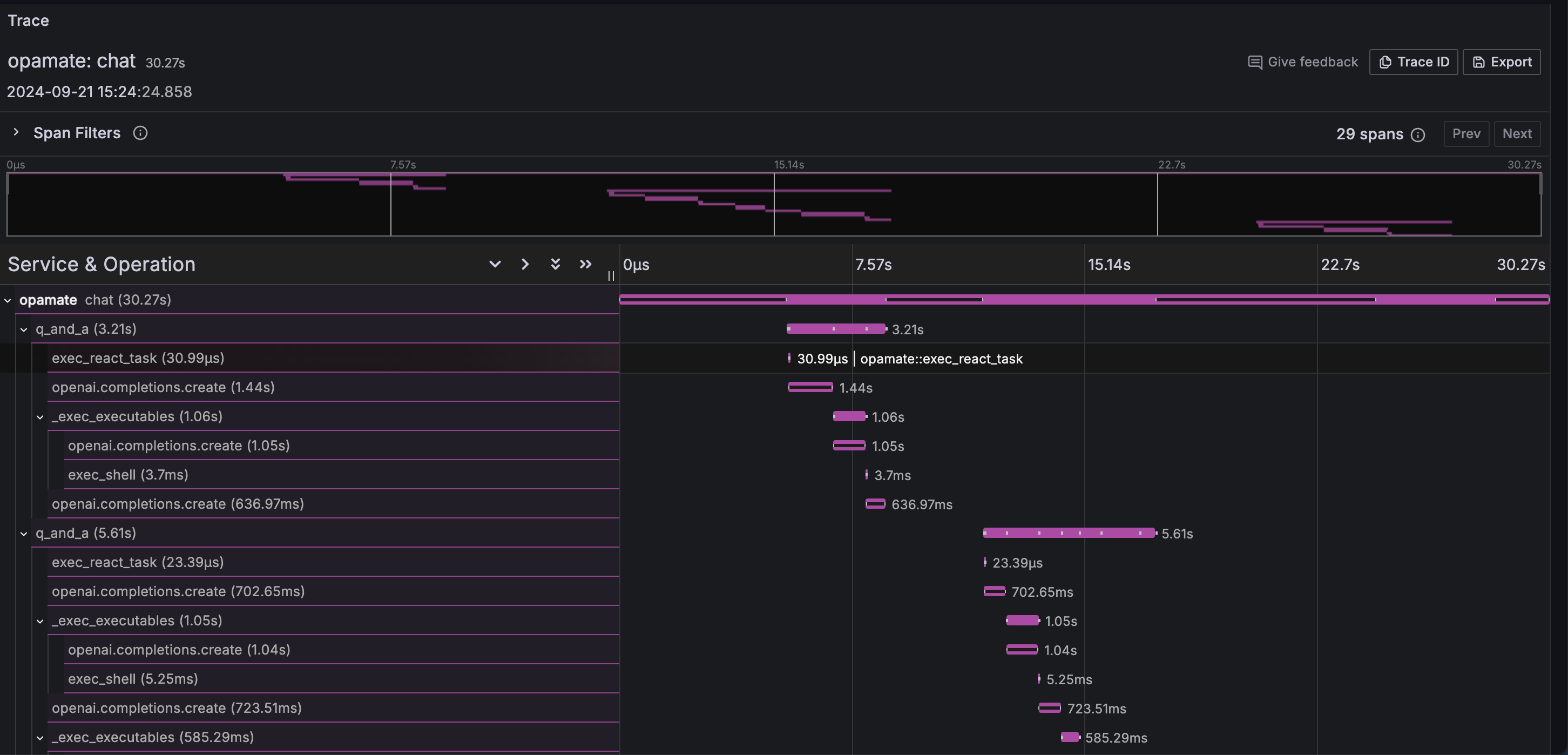Viewport: 1568px width, 755px height.
Task: Collapse the opamate chat root span
Action: click(x=8, y=300)
